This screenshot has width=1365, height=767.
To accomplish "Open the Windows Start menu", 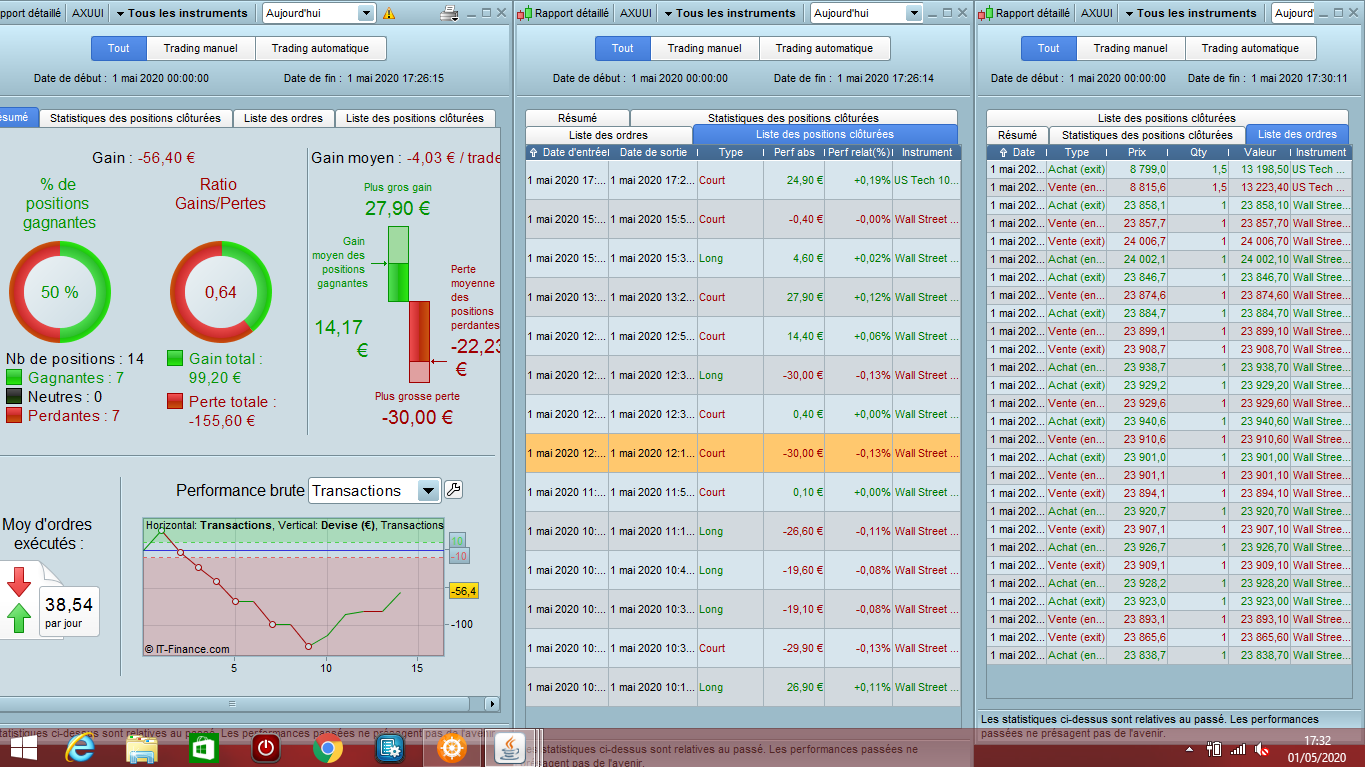I will pyautogui.click(x=23, y=748).
